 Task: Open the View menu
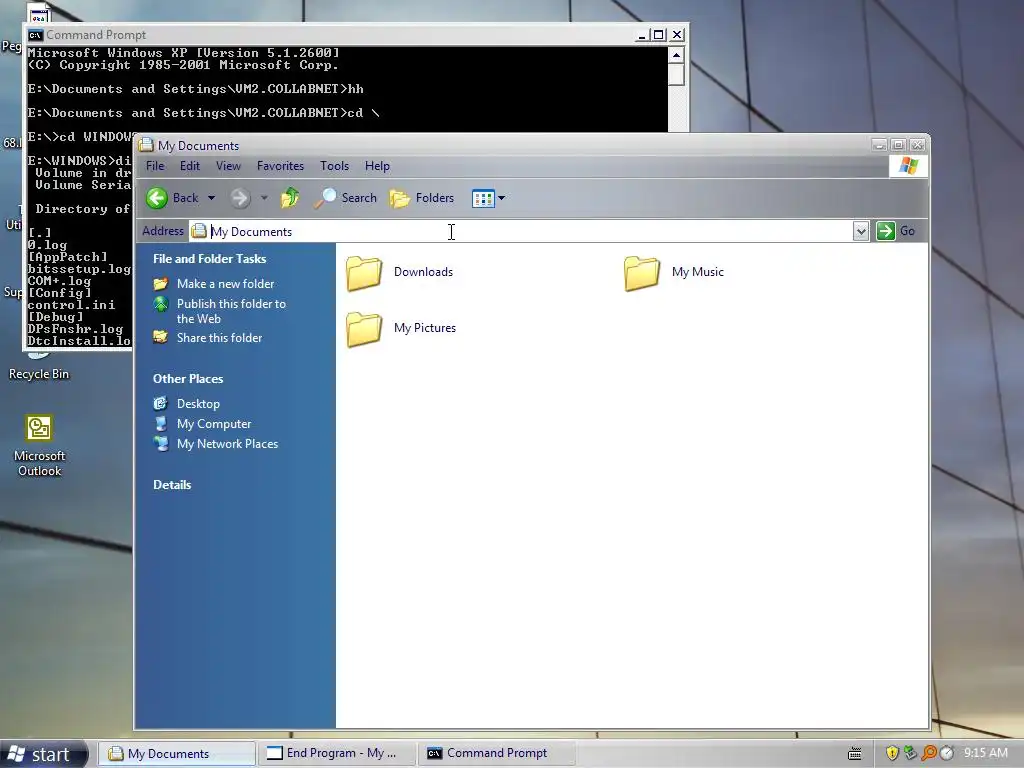click(228, 166)
